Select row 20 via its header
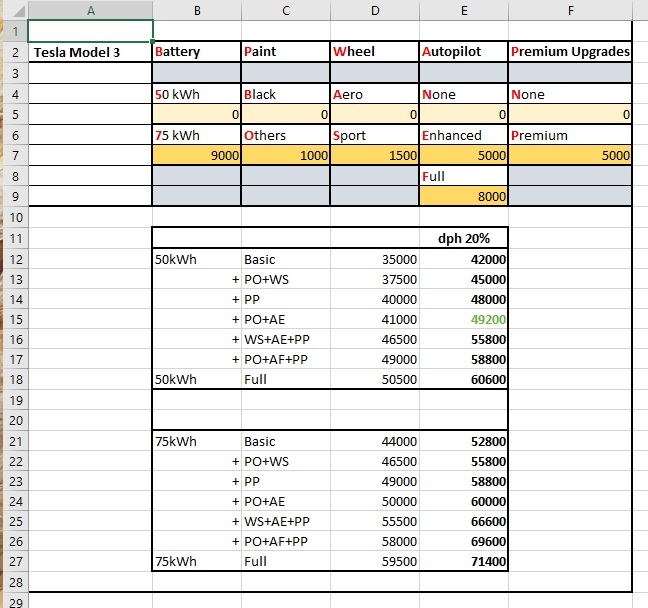 click(x=14, y=420)
